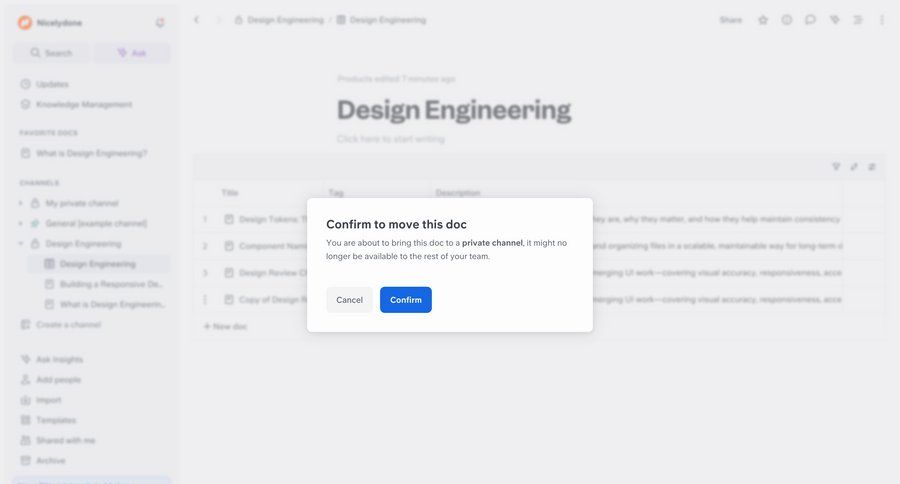Click the star icon to favorite doc
900x484 pixels.
763,20
